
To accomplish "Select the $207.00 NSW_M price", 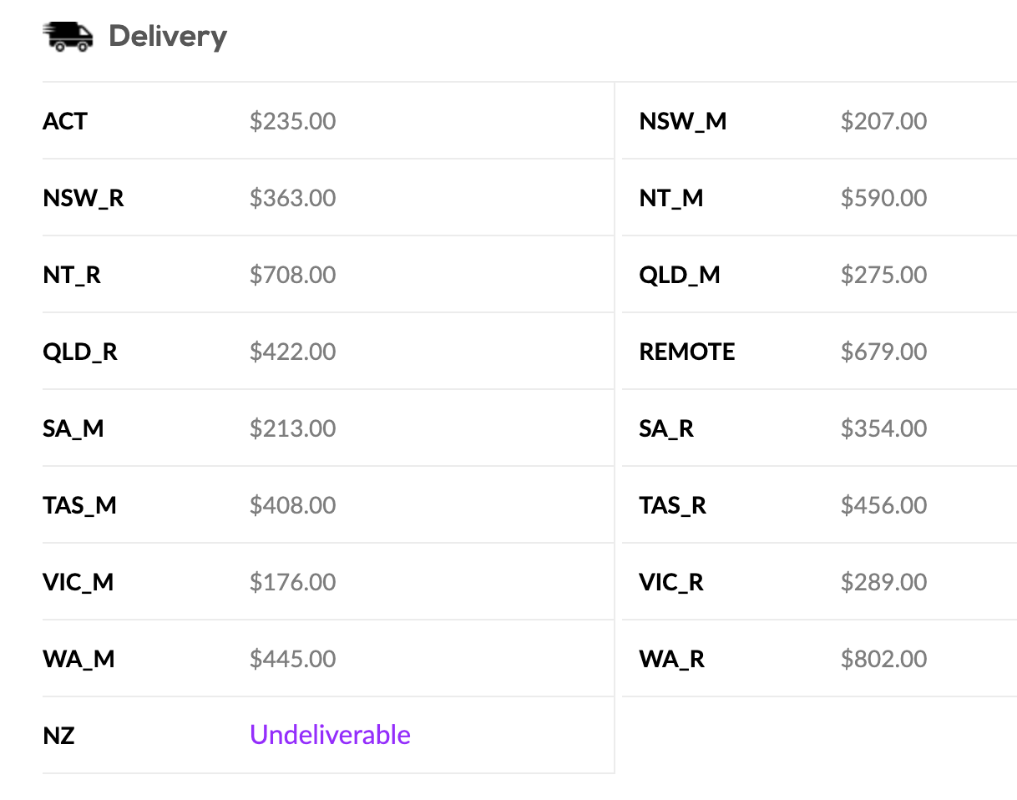I will pyautogui.click(x=883, y=121).
